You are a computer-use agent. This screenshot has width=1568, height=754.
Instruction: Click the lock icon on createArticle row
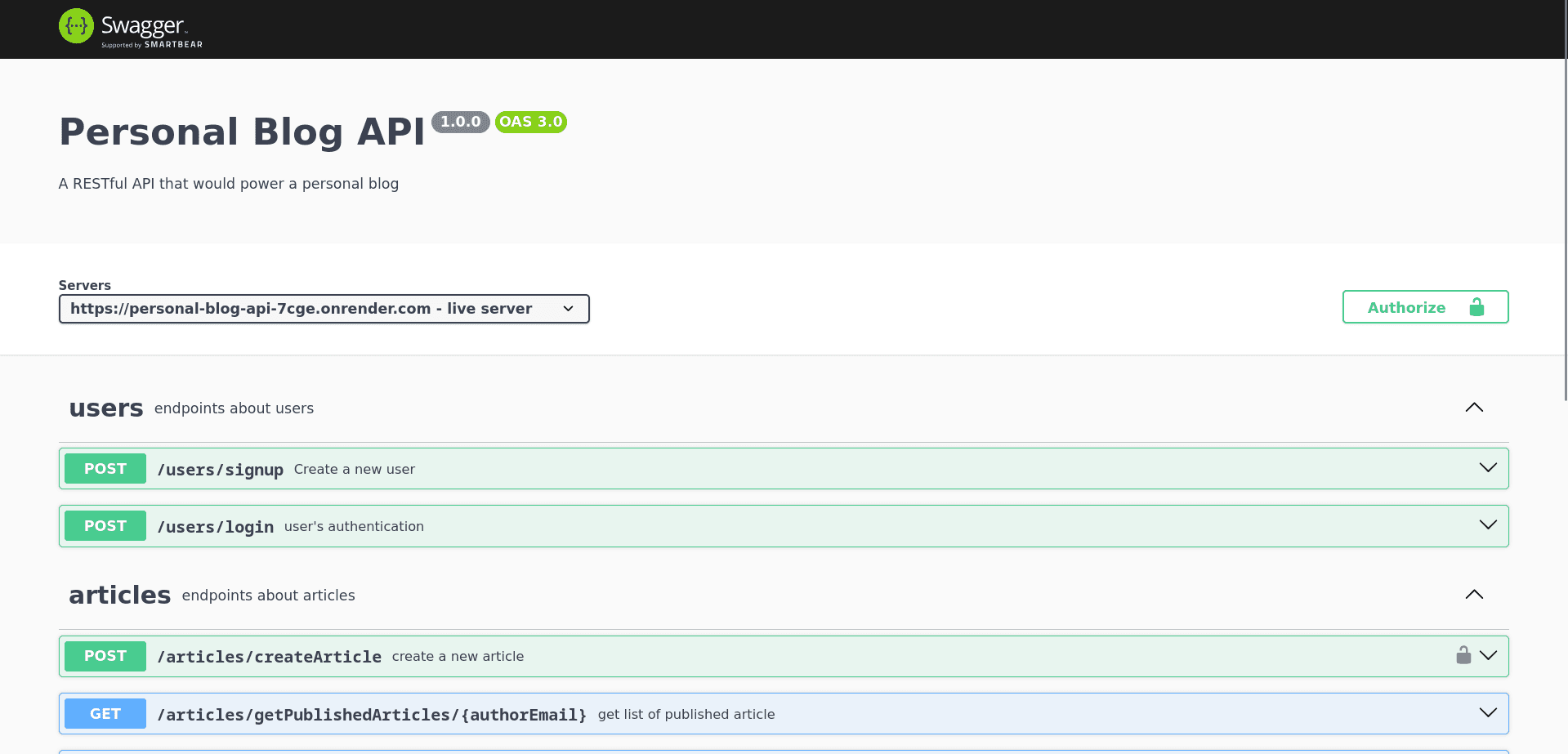click(1463, 655)
